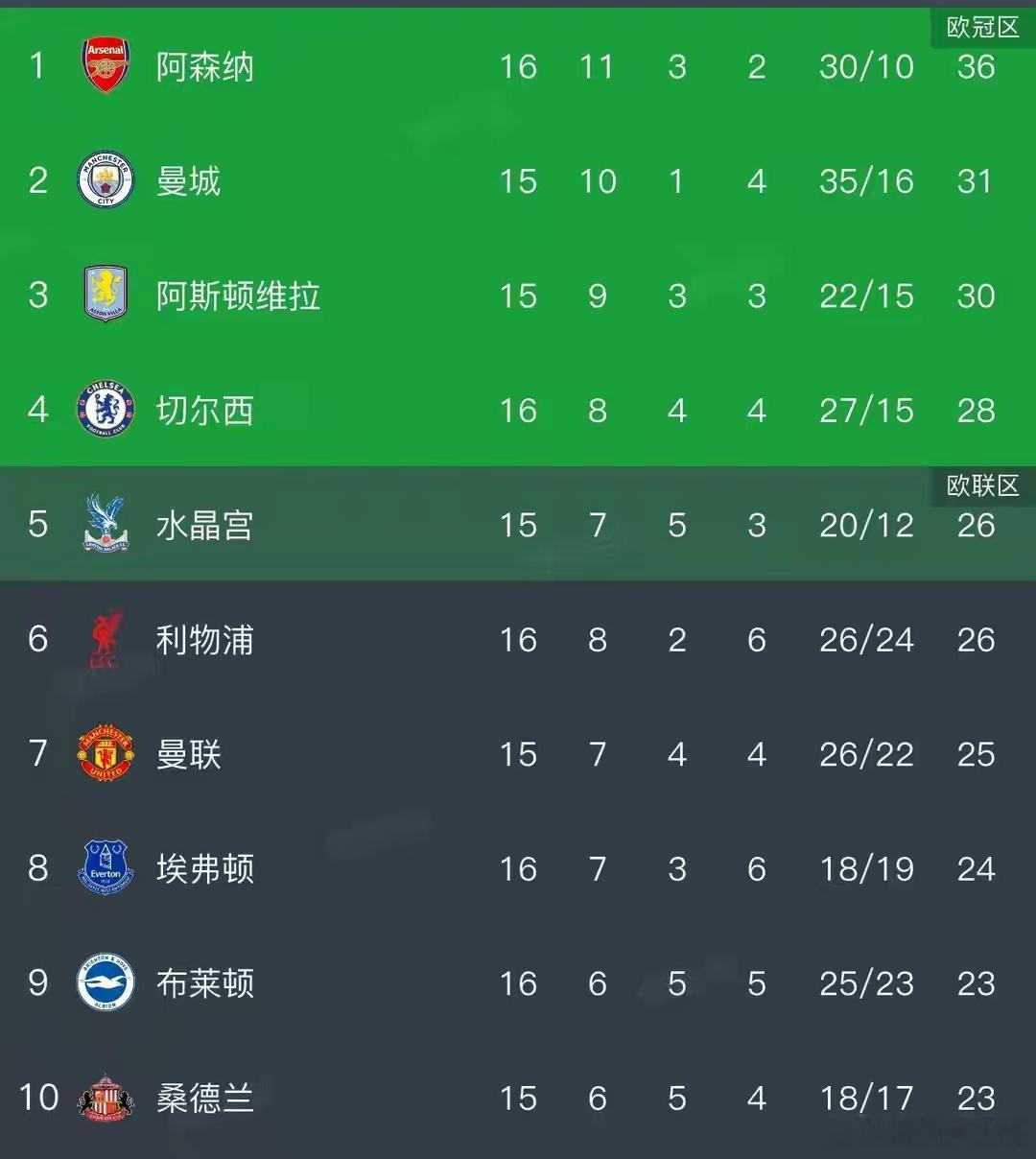
Task: Click the 欧冠区 zone label
Action: click(982, 28)
